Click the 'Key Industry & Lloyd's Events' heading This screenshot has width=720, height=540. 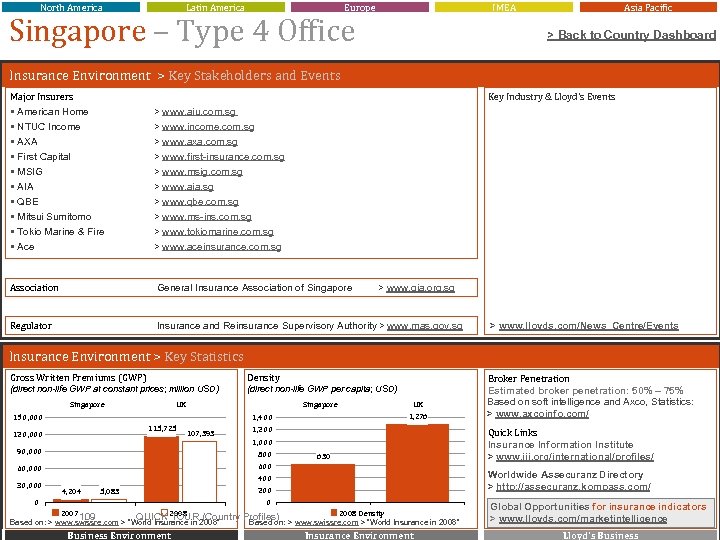click(x=551, y=97)
